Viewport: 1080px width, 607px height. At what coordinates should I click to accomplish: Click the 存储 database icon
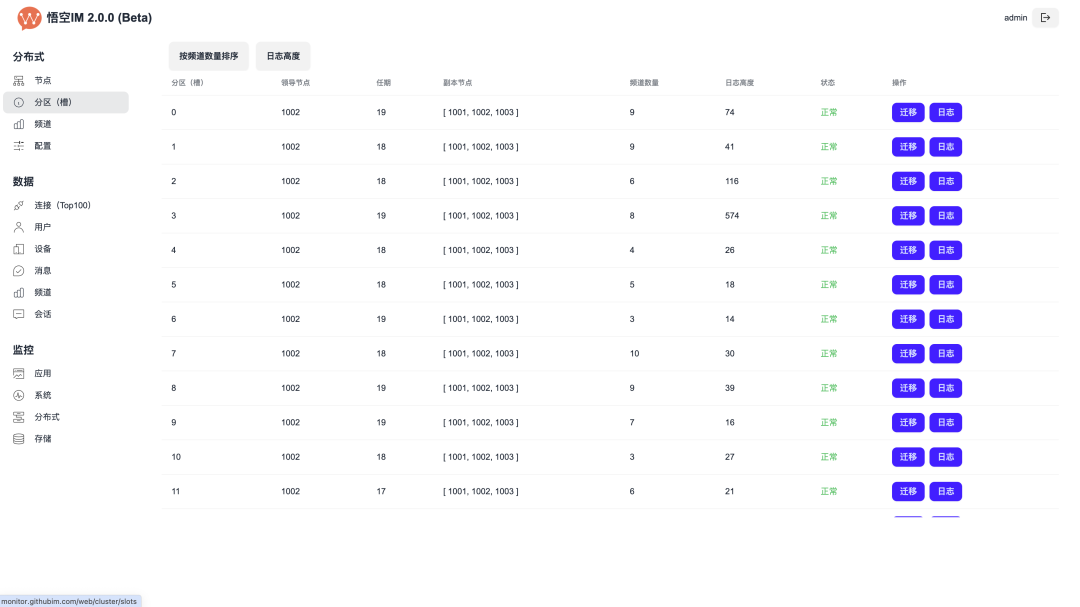click(18, 439)
